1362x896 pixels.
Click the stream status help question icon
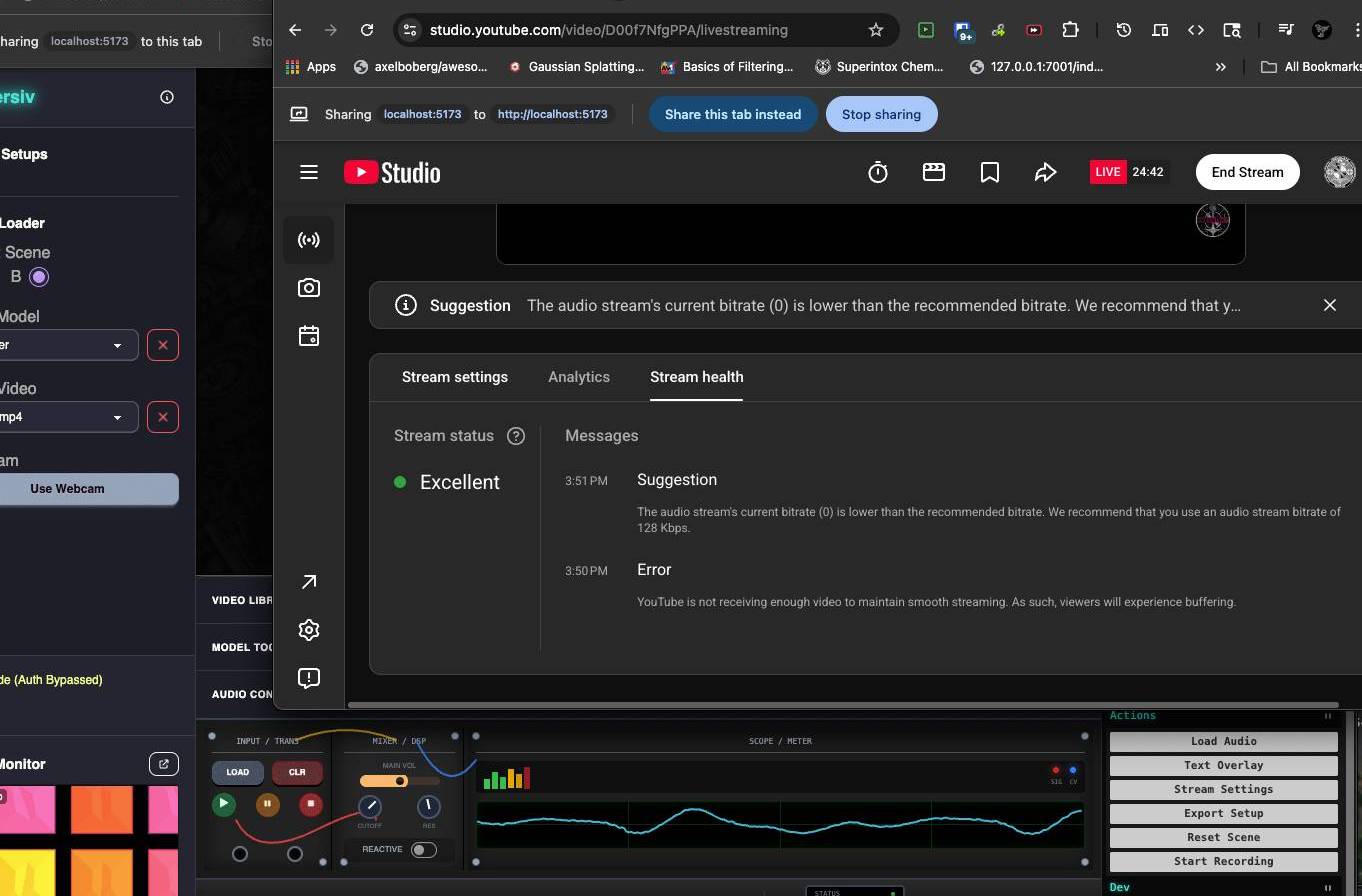[516, 436]
